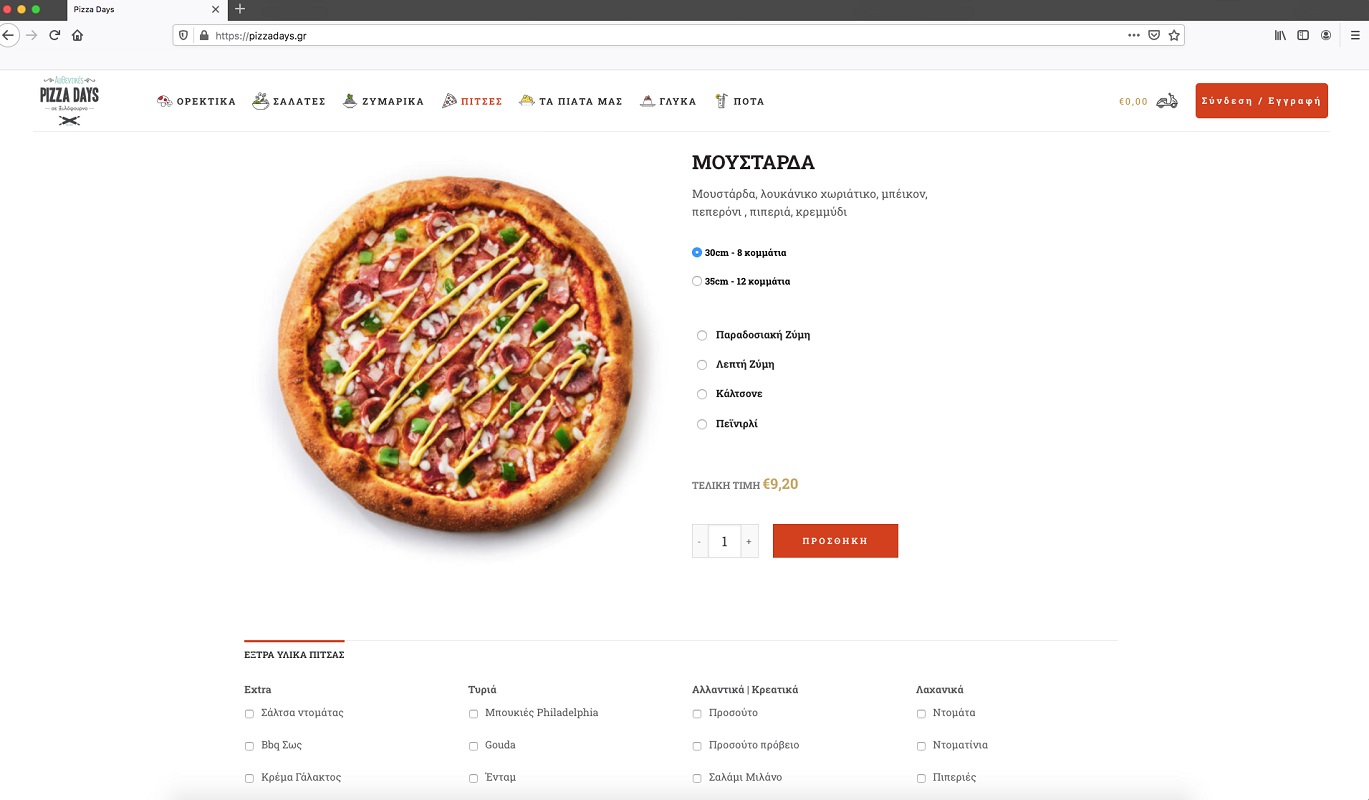The width and height of the screenshot is (1369, 800).
Task: Open the Firefox hamburger menu
Action: pyautogui.click(x=1355, y=35)
